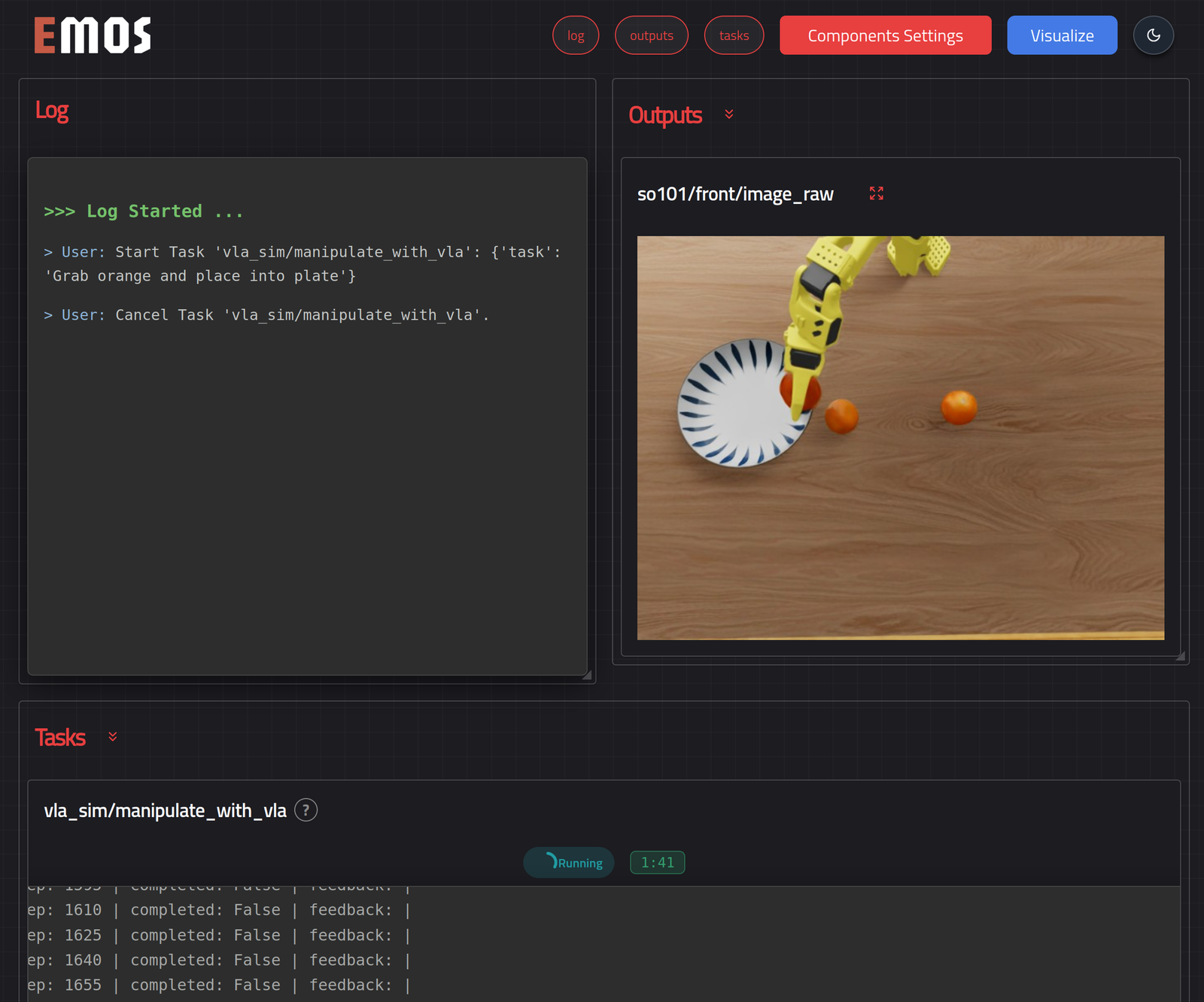This screenshot has width=1204, height=1002.
Task: Select feedback row for step 1610
Action: tap(219, 910)
